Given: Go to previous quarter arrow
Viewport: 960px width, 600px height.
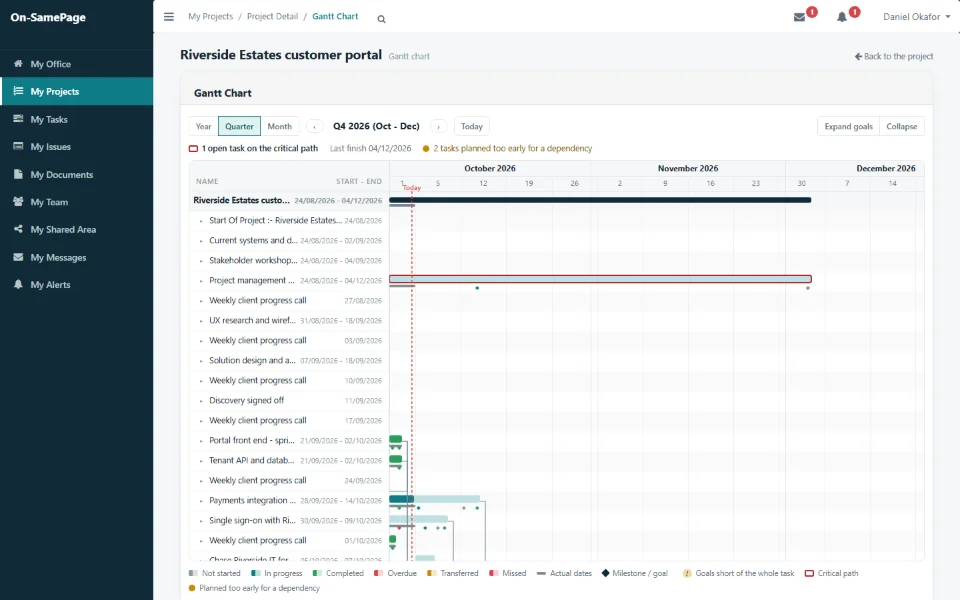Looking at the screenshot, I should (315, 126).
